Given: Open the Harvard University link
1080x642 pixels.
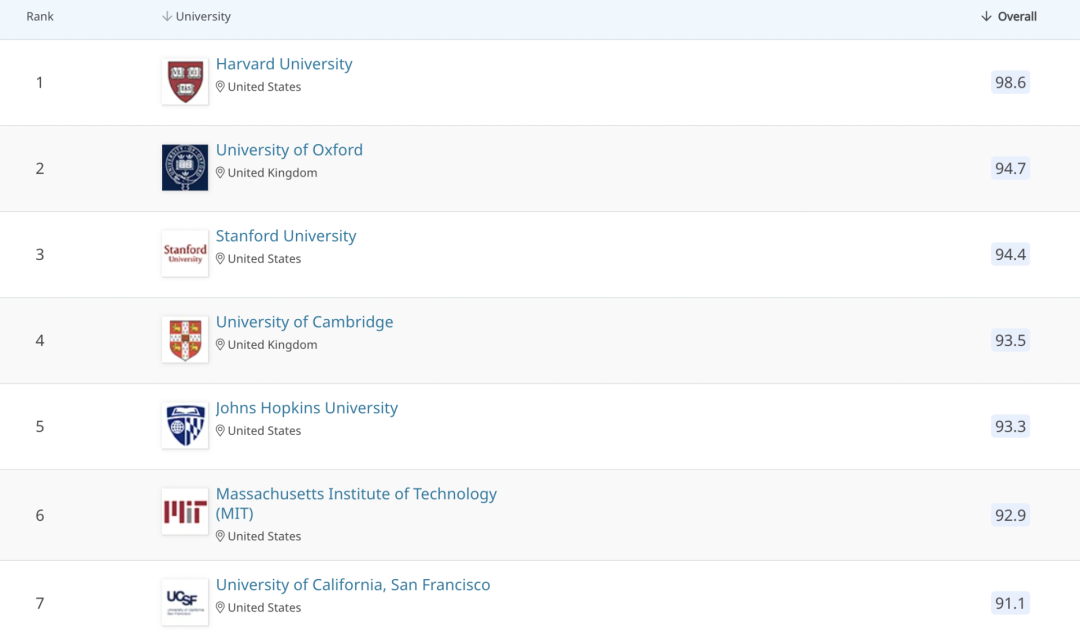Looking at the screenshot, I should pos(284,64).
